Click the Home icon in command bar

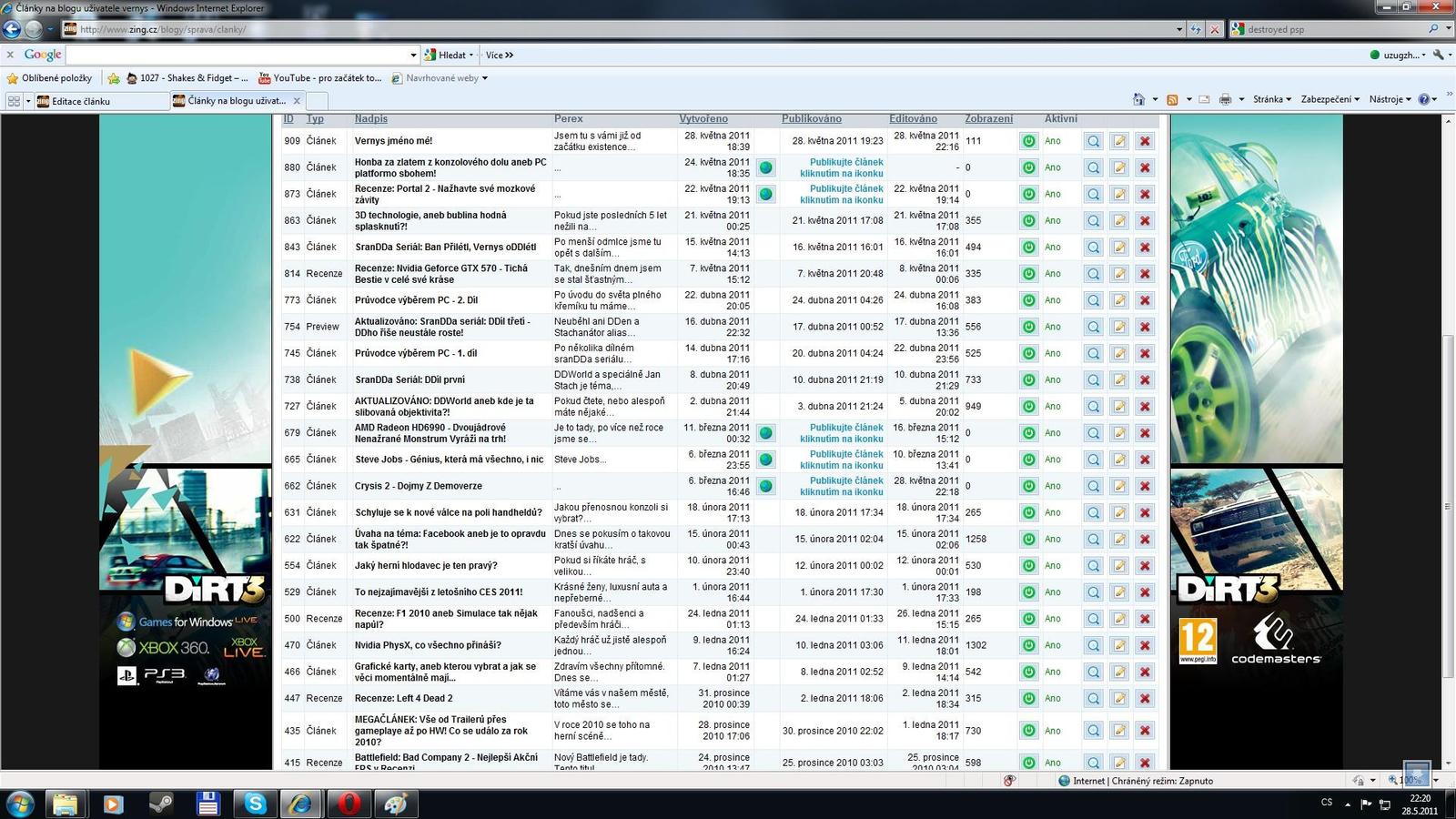(x=1138, y=99)
